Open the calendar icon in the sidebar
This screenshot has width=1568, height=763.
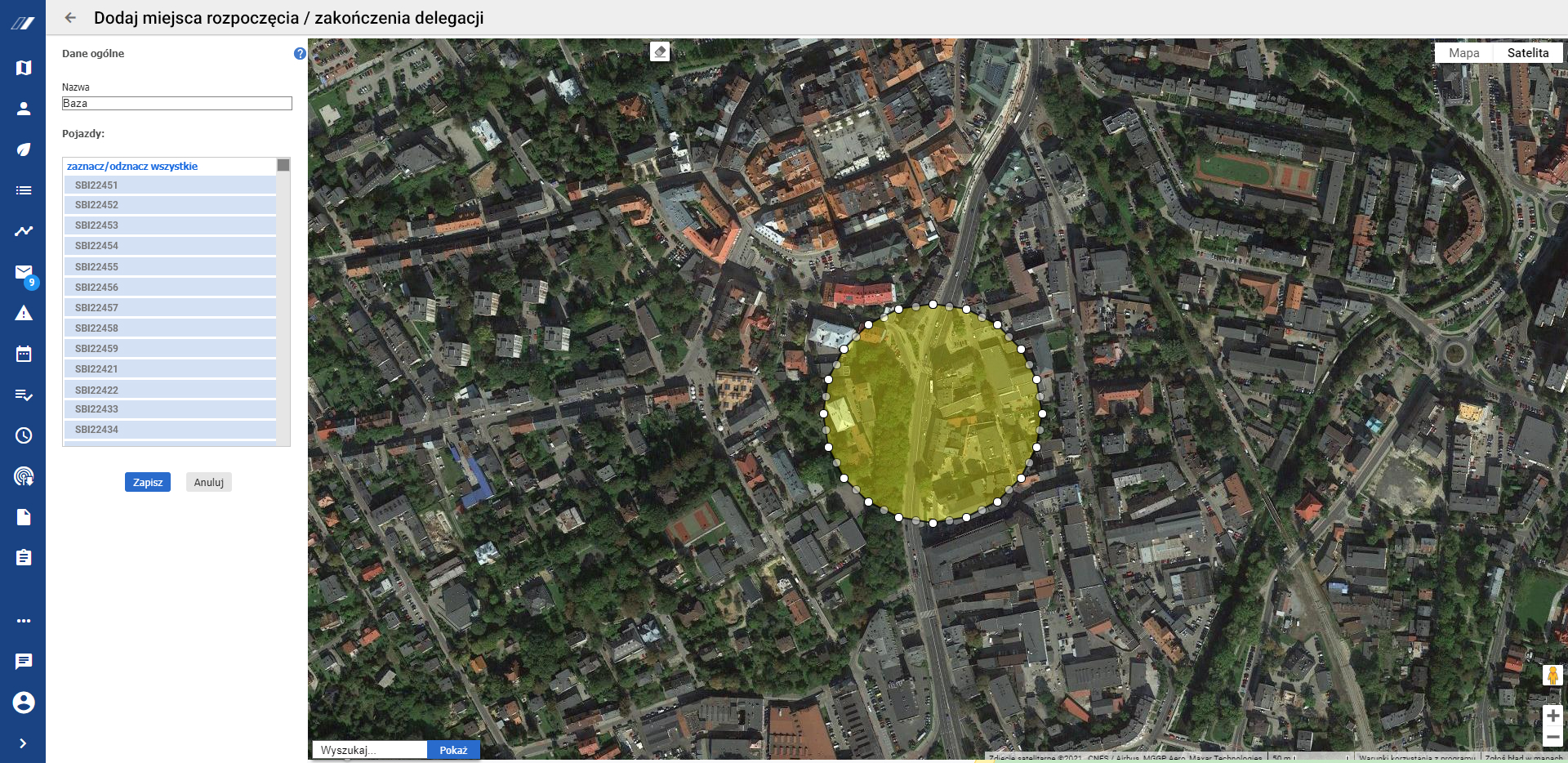click(x=24, y=354)
